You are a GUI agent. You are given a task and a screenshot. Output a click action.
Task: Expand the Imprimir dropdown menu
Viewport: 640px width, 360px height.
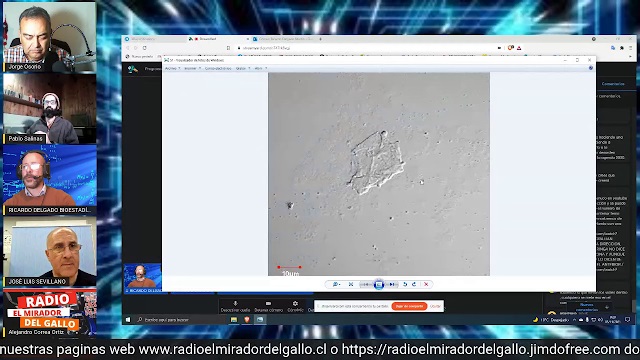[192, 68]
